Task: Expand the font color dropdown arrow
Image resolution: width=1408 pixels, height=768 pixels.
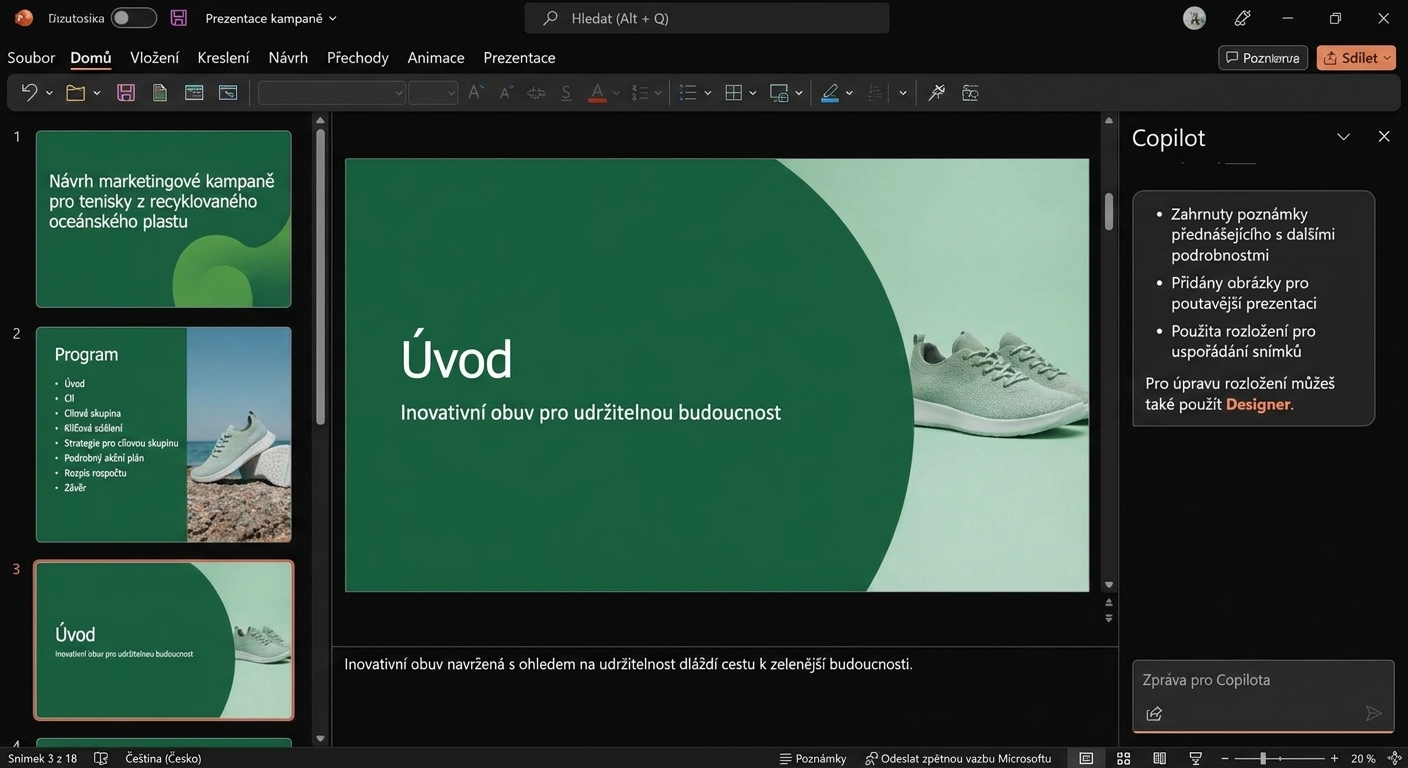Action: (616, 93)
